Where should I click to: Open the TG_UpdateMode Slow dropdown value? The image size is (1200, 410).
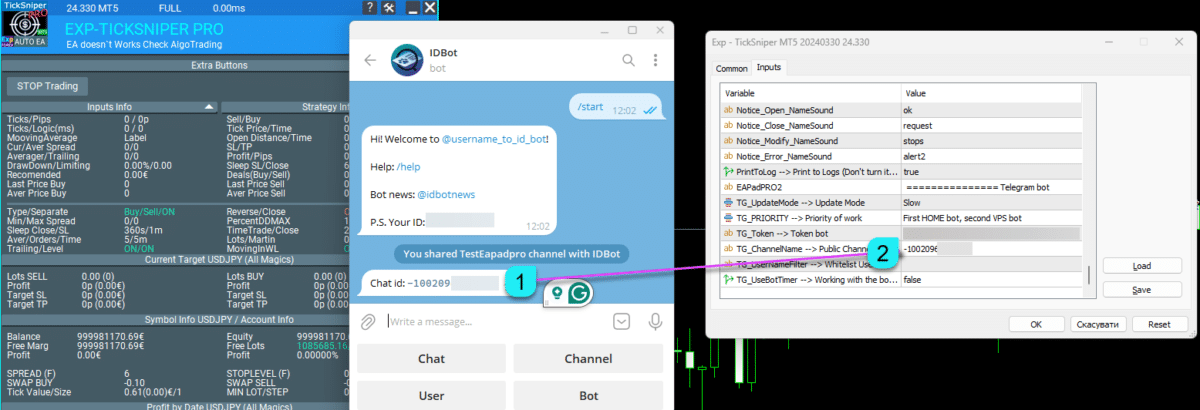(x=990, y=202)
